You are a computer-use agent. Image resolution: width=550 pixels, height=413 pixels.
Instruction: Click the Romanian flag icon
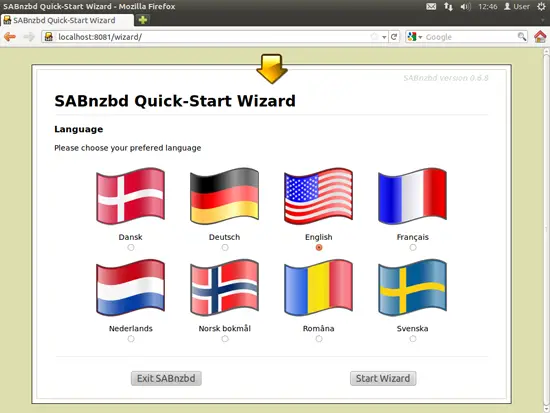[x=318, y=287]
